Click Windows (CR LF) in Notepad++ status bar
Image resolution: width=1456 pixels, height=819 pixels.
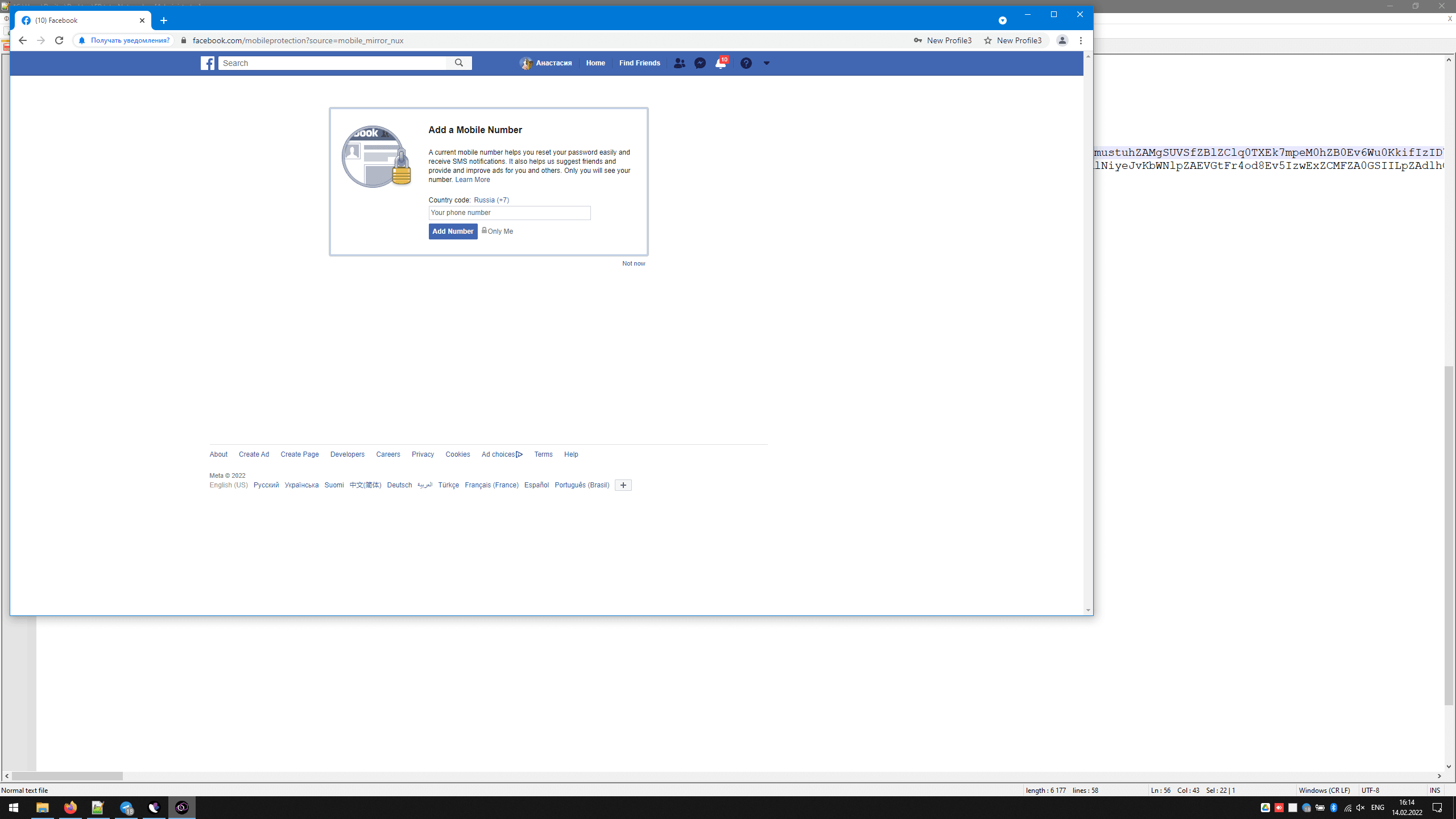click(1324, 791)
